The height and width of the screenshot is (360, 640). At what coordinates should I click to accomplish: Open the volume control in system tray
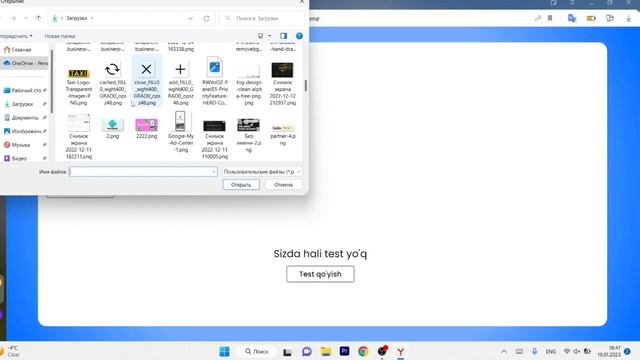click(577, 351)
